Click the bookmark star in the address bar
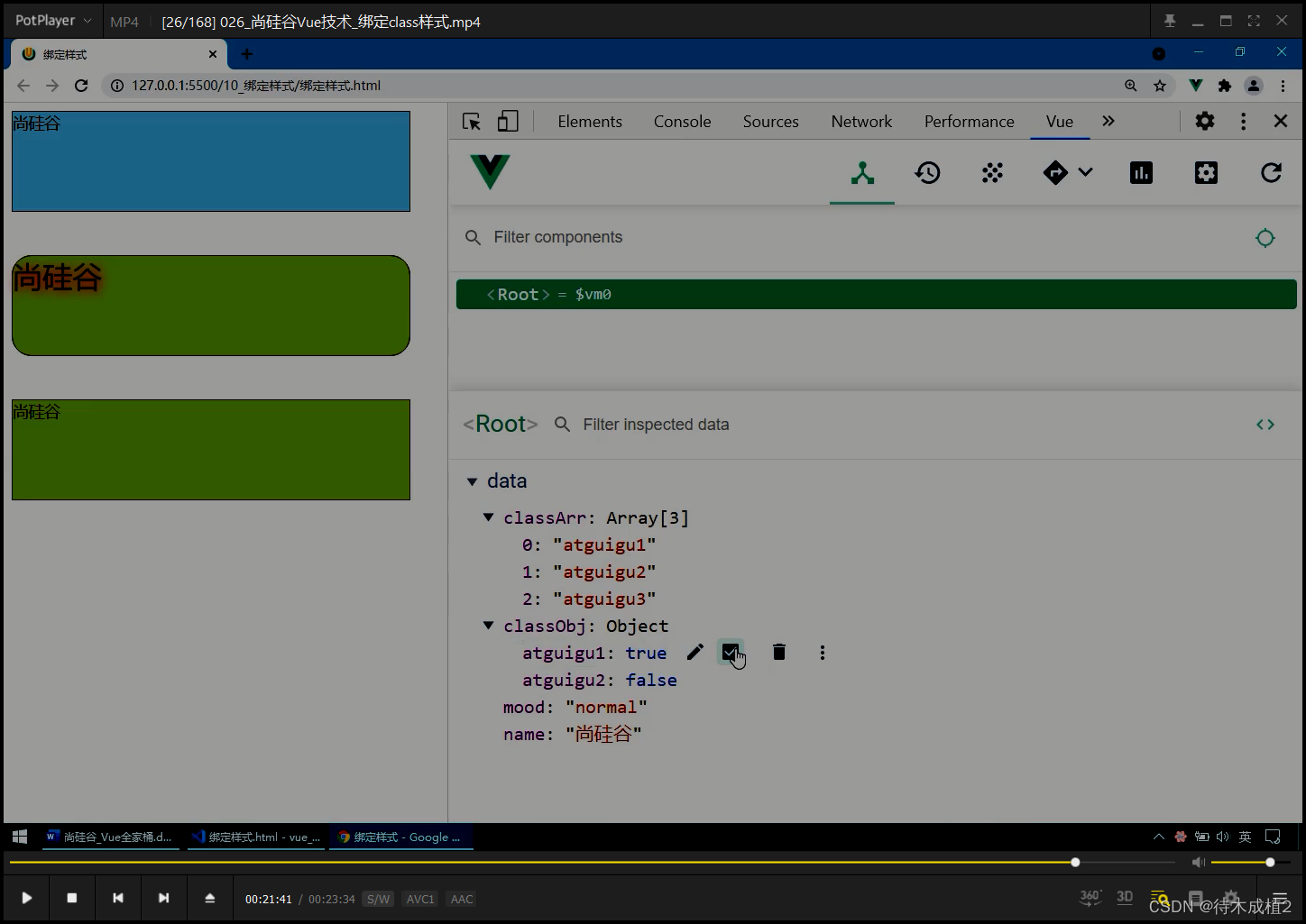This screenshot has height=924, width=1306. pos(1160,86)
